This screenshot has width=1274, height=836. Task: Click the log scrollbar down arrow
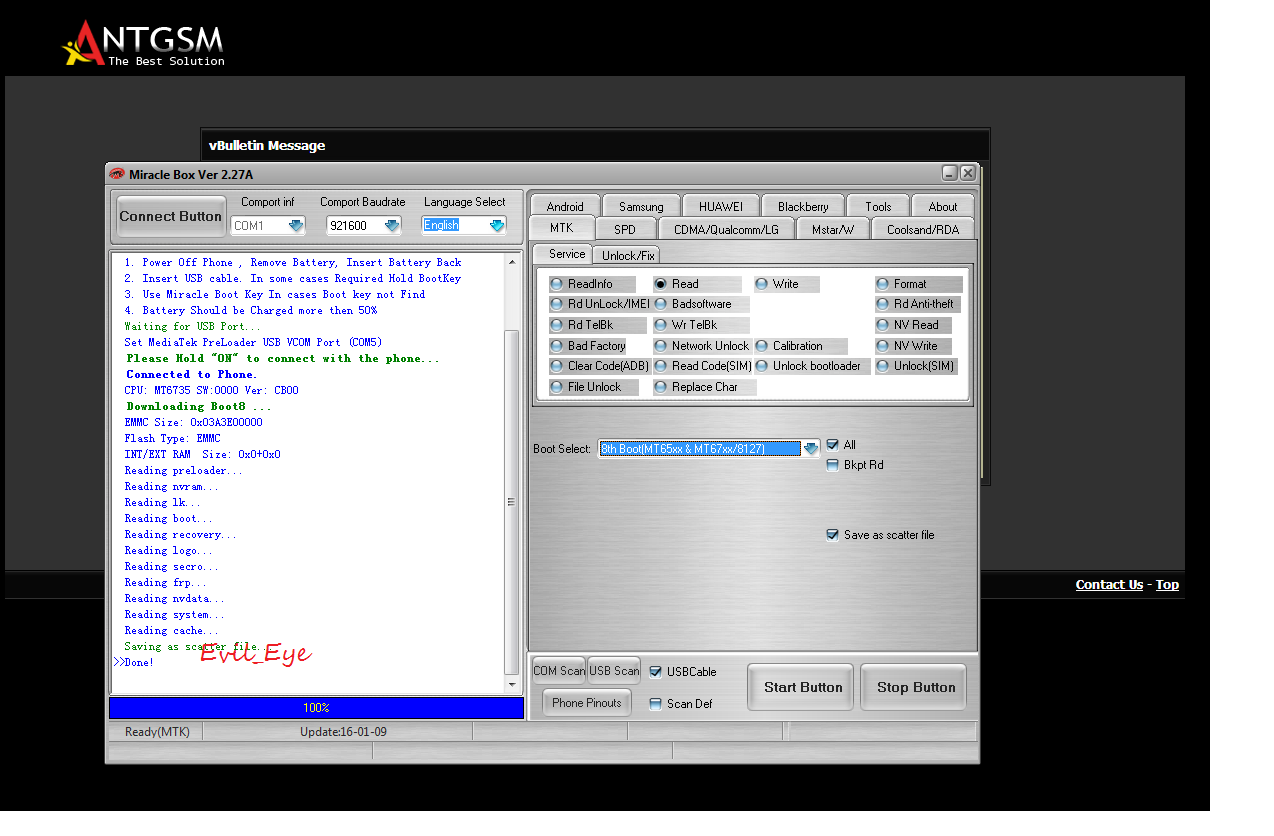(x=513, y=685)
